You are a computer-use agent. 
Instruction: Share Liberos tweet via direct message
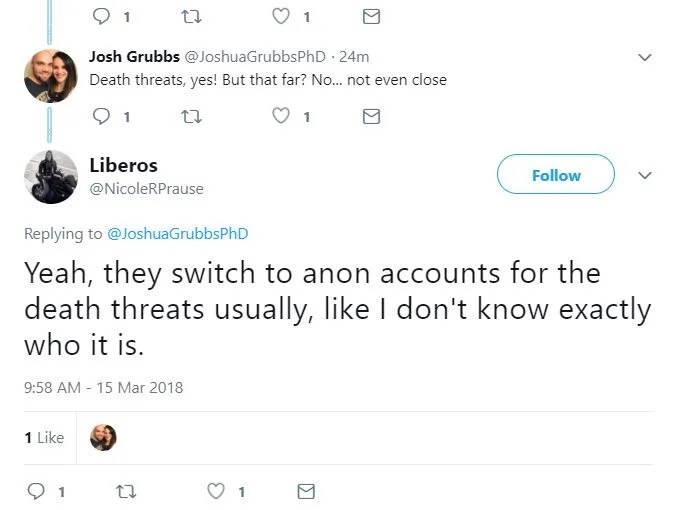point(306,491)
